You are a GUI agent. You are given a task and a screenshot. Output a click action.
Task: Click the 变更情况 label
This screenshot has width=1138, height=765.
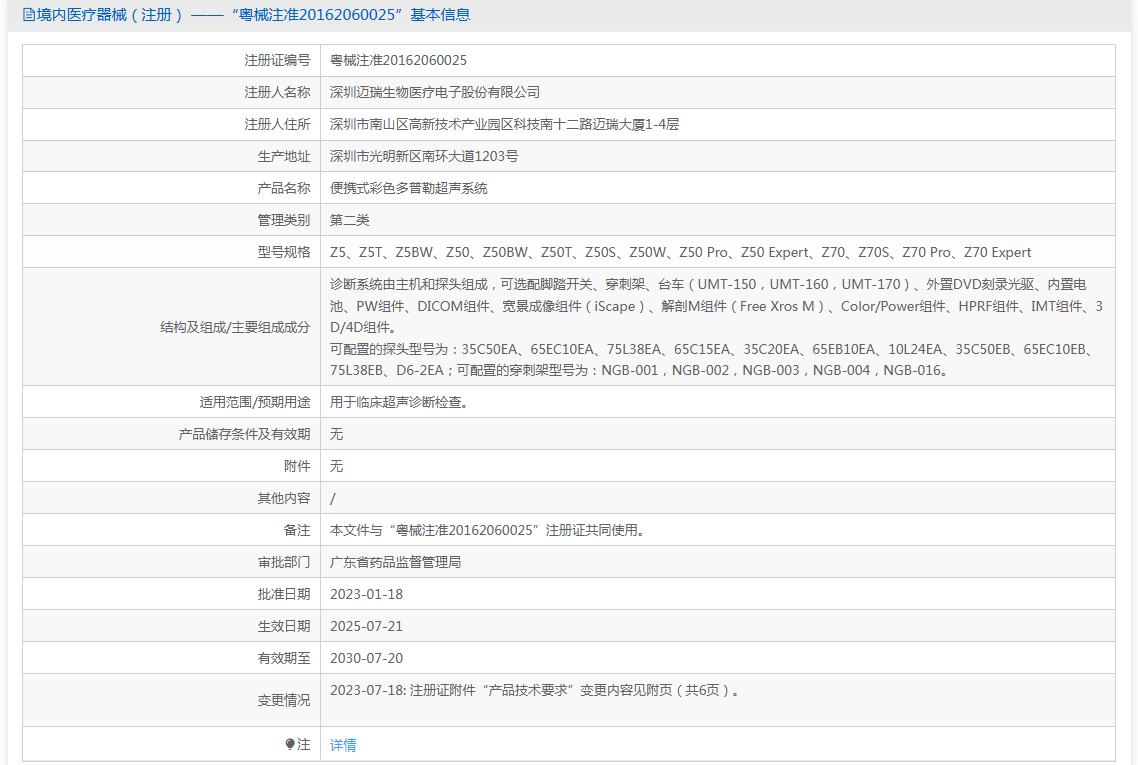point(284,700)
